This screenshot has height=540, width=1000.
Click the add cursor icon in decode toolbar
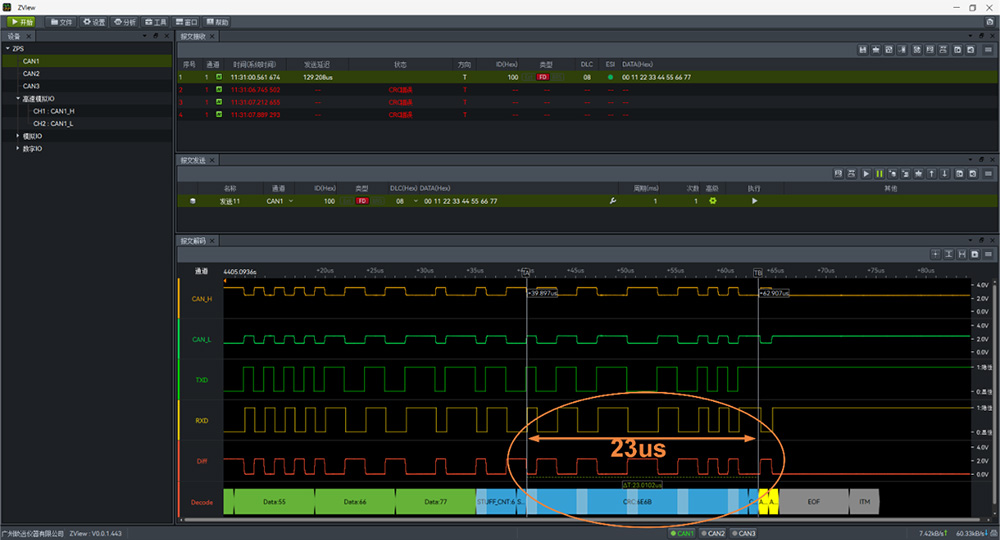[935, 255]
